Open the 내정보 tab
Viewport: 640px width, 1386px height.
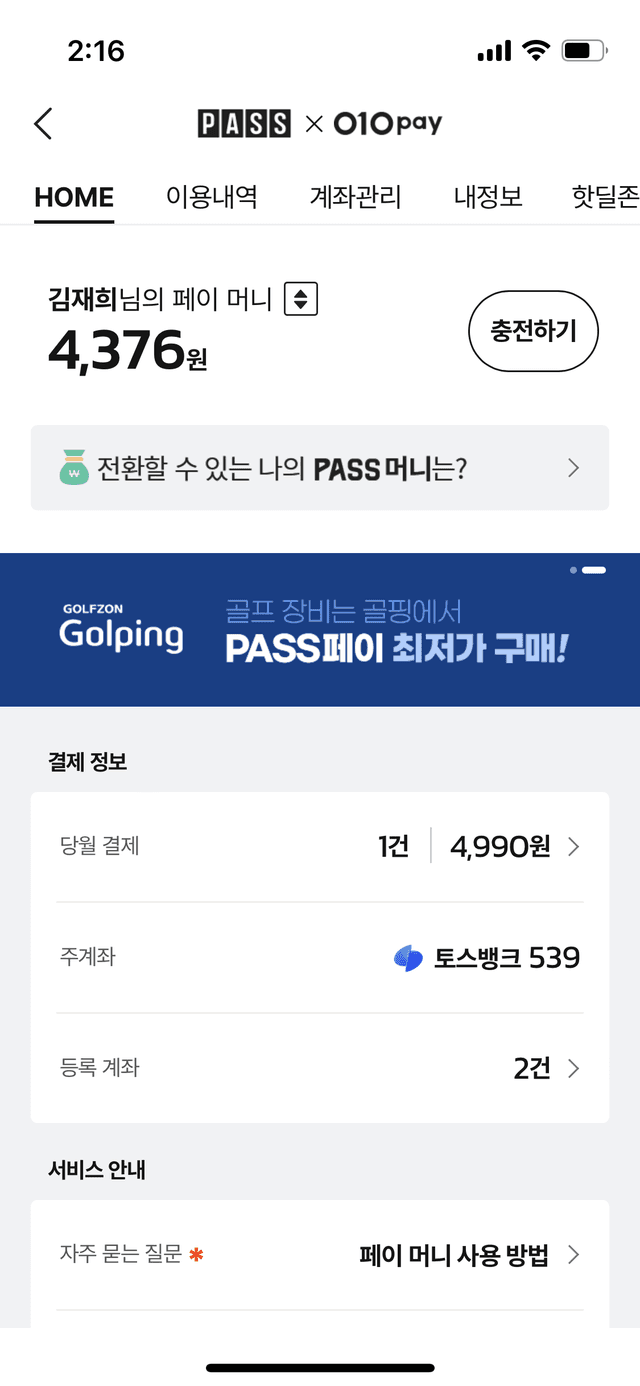(488, 197)
